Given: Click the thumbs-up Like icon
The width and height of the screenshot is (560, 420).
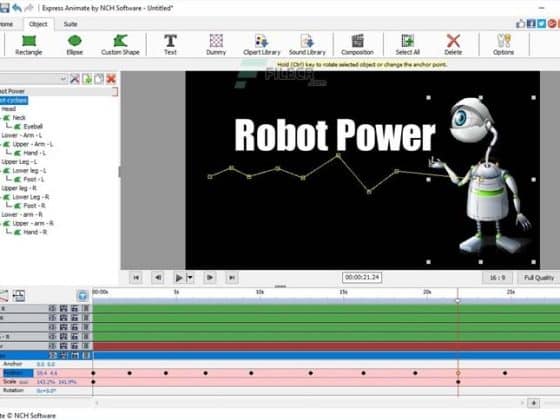Looking at the screenshot, I should 521,24.
